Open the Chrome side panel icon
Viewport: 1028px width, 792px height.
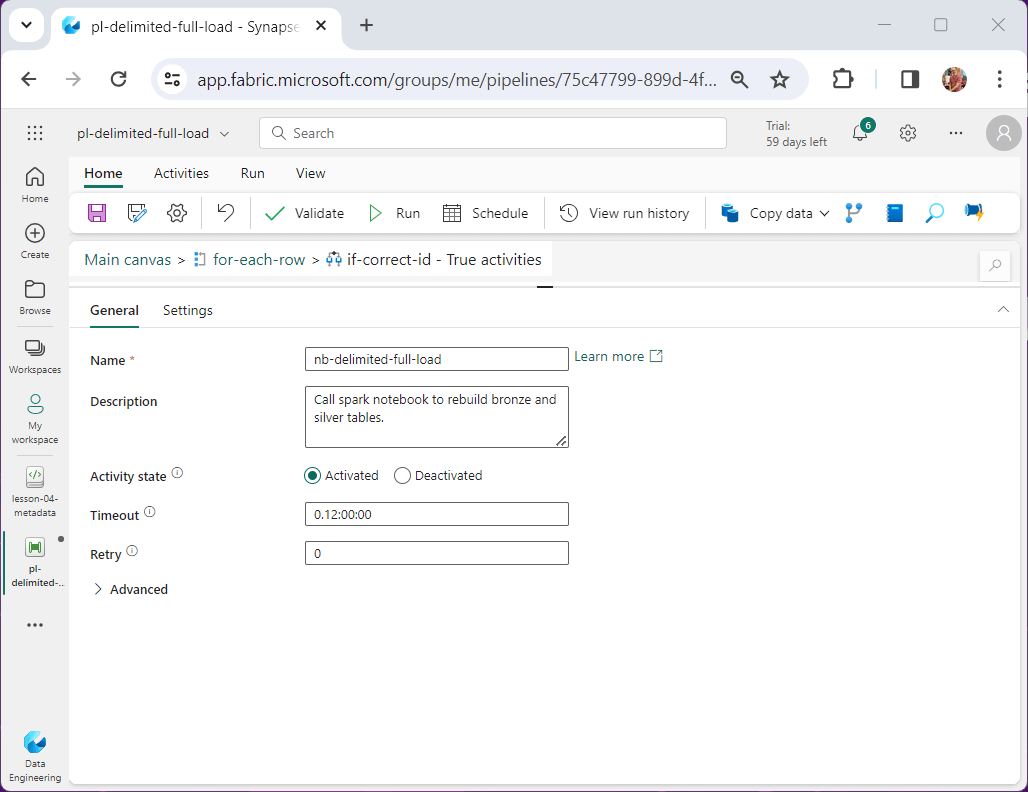click(x=909, y=79)
